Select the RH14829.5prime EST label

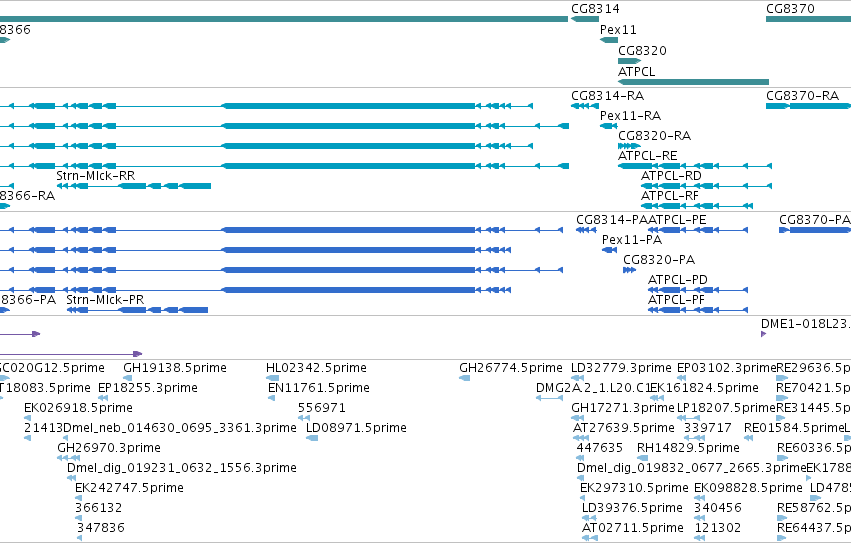pos(688,449)
